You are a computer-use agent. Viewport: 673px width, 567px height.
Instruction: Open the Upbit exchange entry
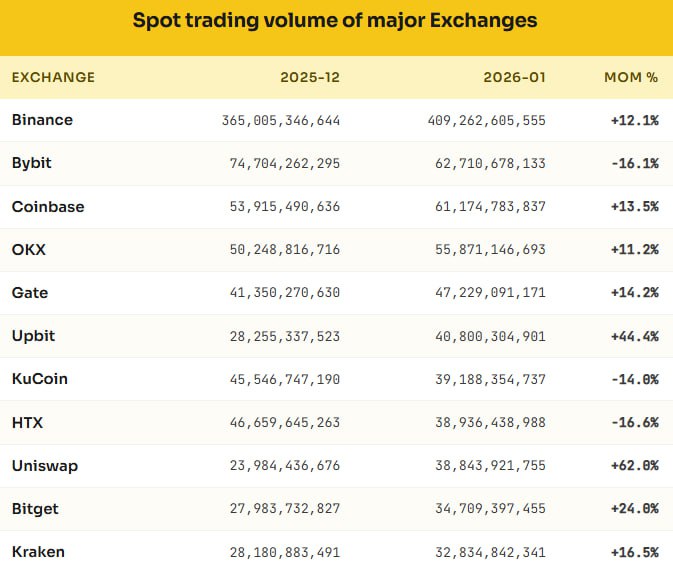tap(33, 336)
